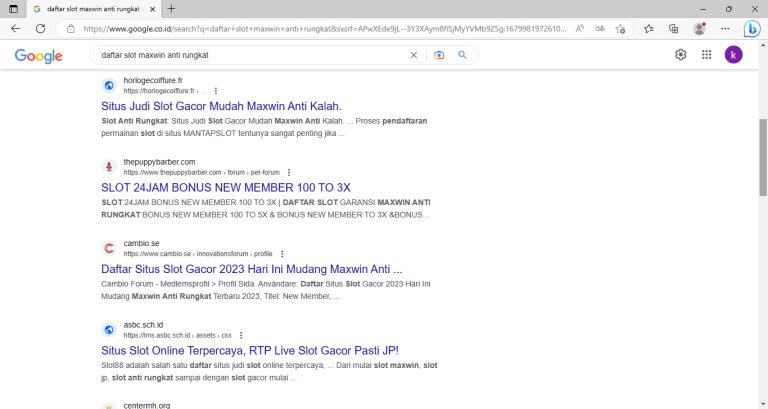The width and height of the screenshot is (768, 409).
Task: Reload the current page
Action: pos(41,28)
